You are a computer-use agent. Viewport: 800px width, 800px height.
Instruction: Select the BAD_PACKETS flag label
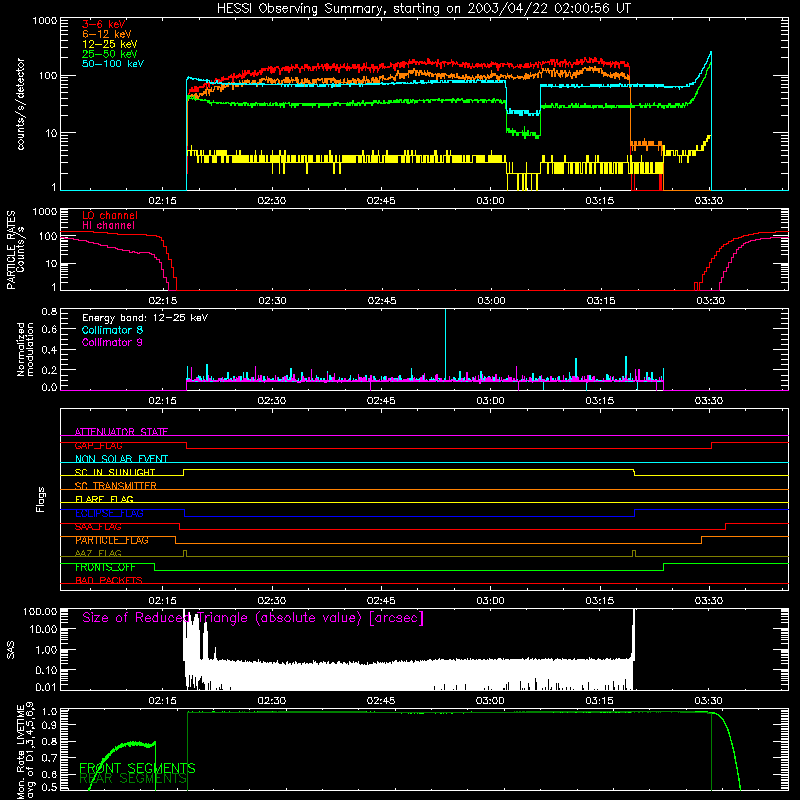(109, 580)
